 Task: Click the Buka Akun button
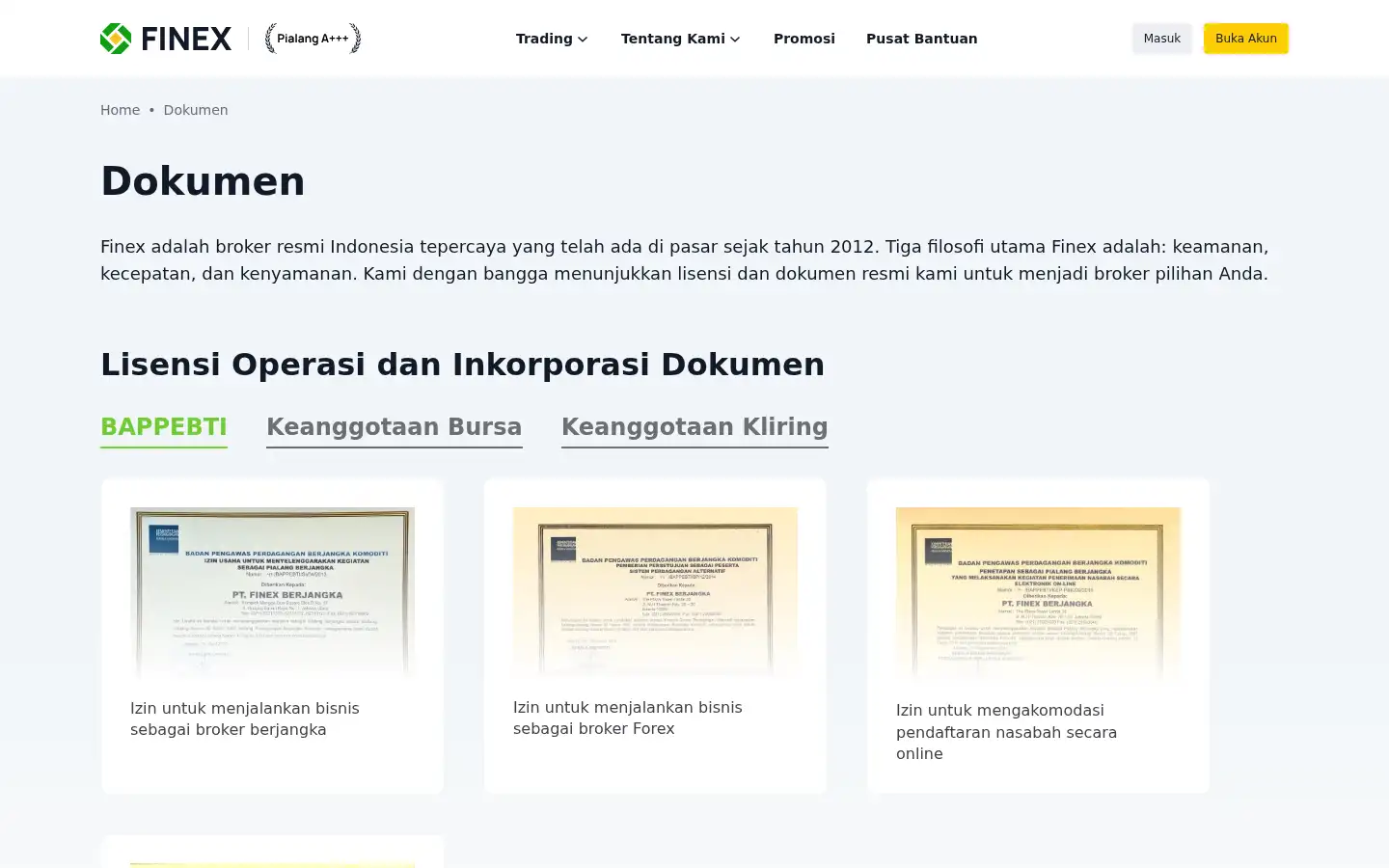click(x=1245, y=39)
